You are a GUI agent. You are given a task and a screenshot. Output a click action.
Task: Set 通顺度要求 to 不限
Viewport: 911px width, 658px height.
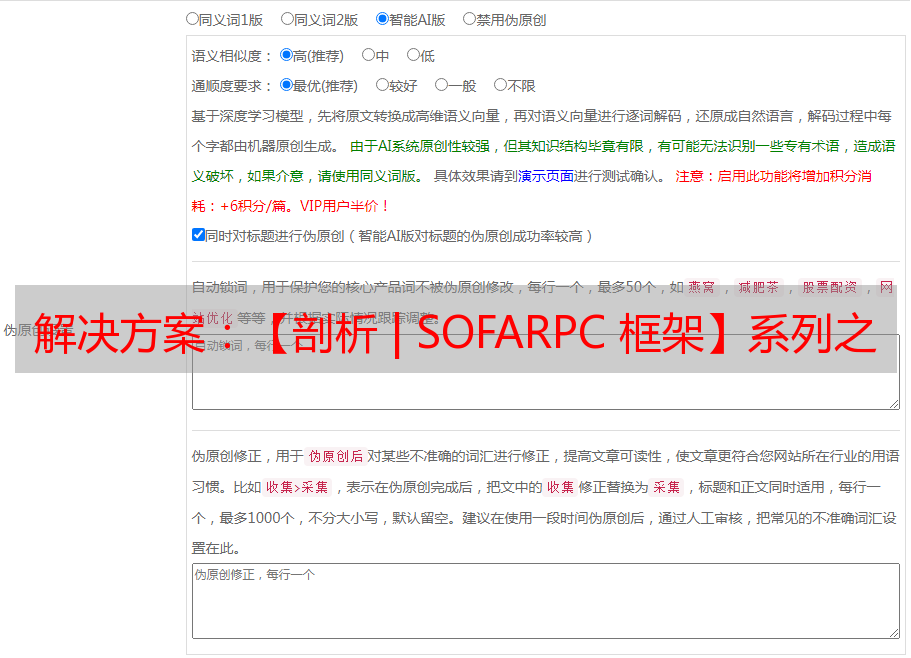pos(500,86)
